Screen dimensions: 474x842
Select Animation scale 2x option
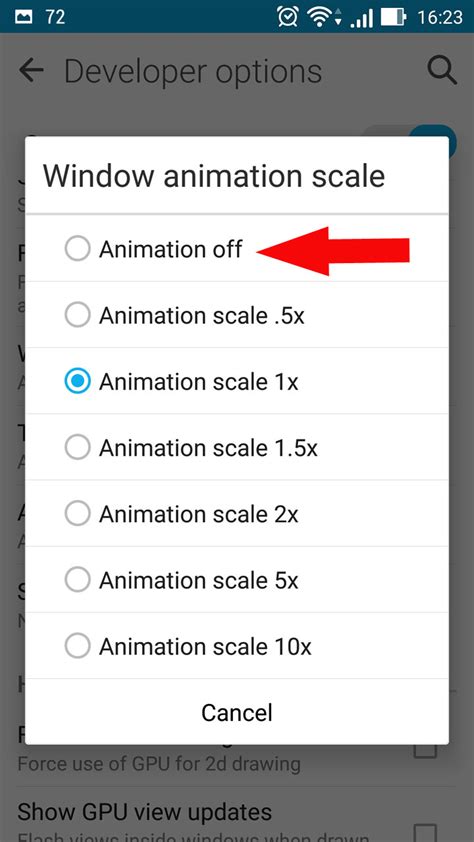tap(237, 514)
